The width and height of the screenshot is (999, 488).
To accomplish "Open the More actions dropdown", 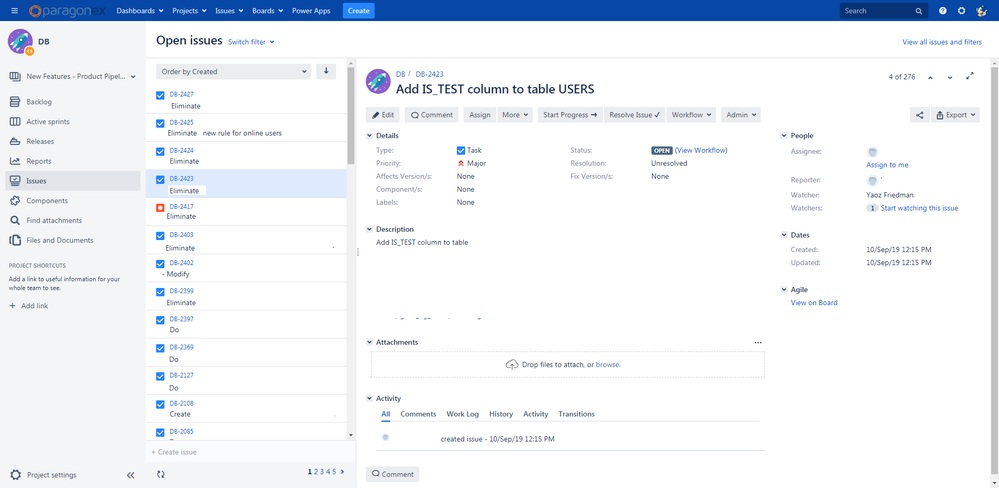I will [515, 115].
